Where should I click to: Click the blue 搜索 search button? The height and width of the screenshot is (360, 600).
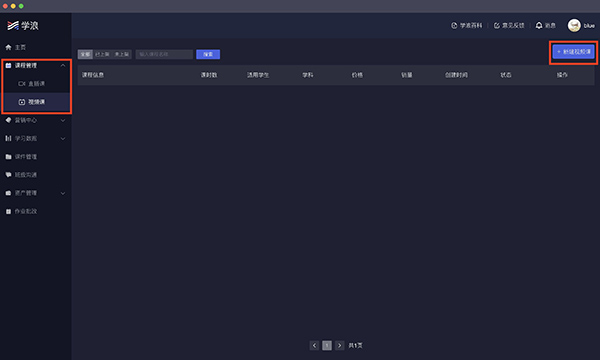point(208,54)
